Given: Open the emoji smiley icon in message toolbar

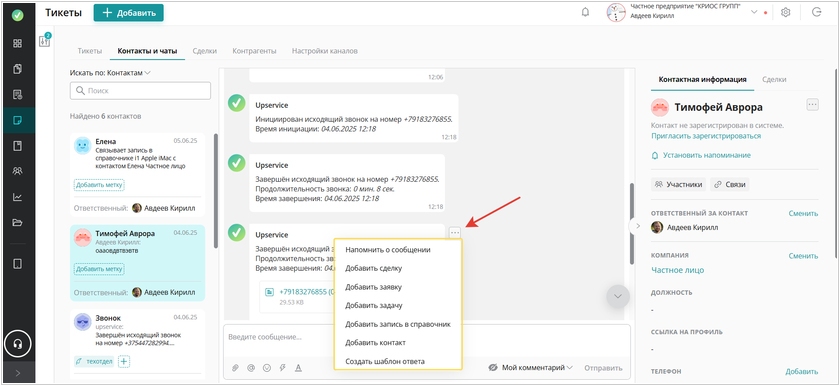Looking at the screenshot, I should coord(266,368).
